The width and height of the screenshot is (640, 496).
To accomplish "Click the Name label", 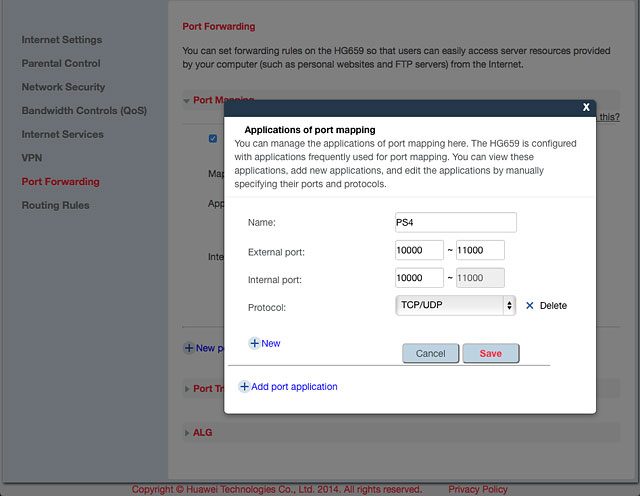I will (x=262, y=222).
